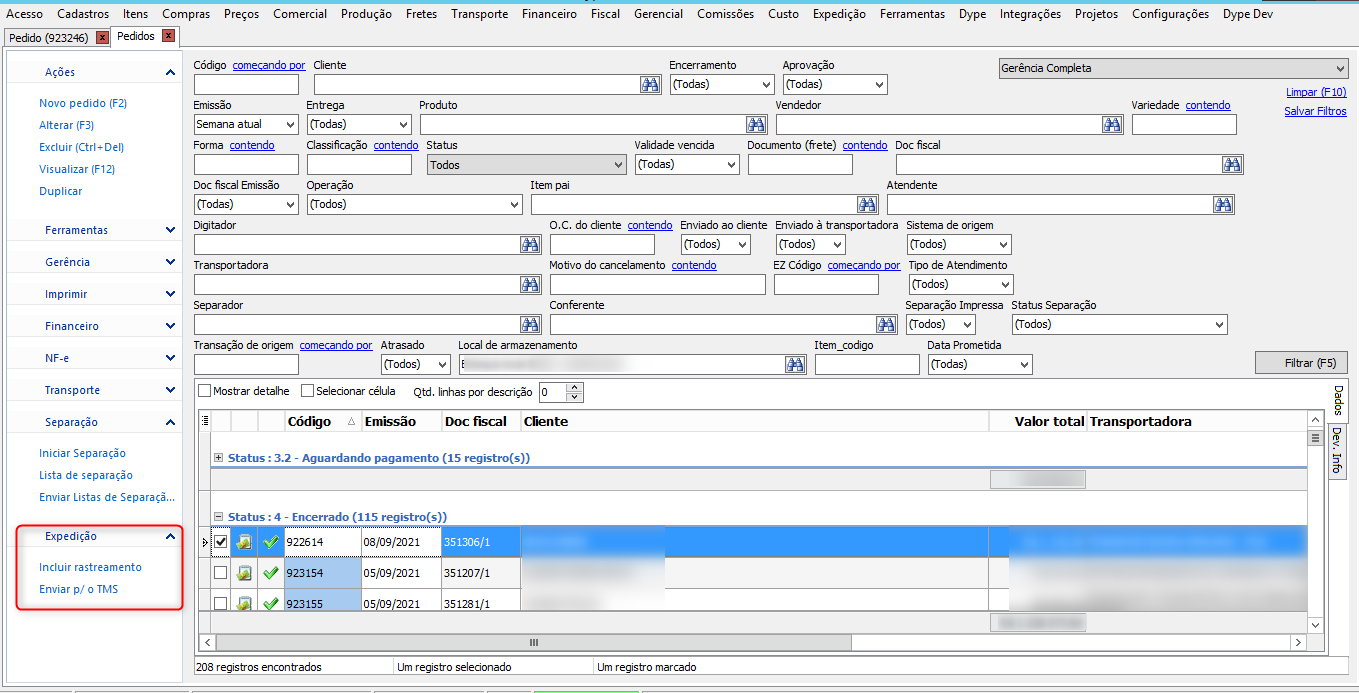
Task: Open Vendedor search binoculars icon
Action: coord(1112,125)
